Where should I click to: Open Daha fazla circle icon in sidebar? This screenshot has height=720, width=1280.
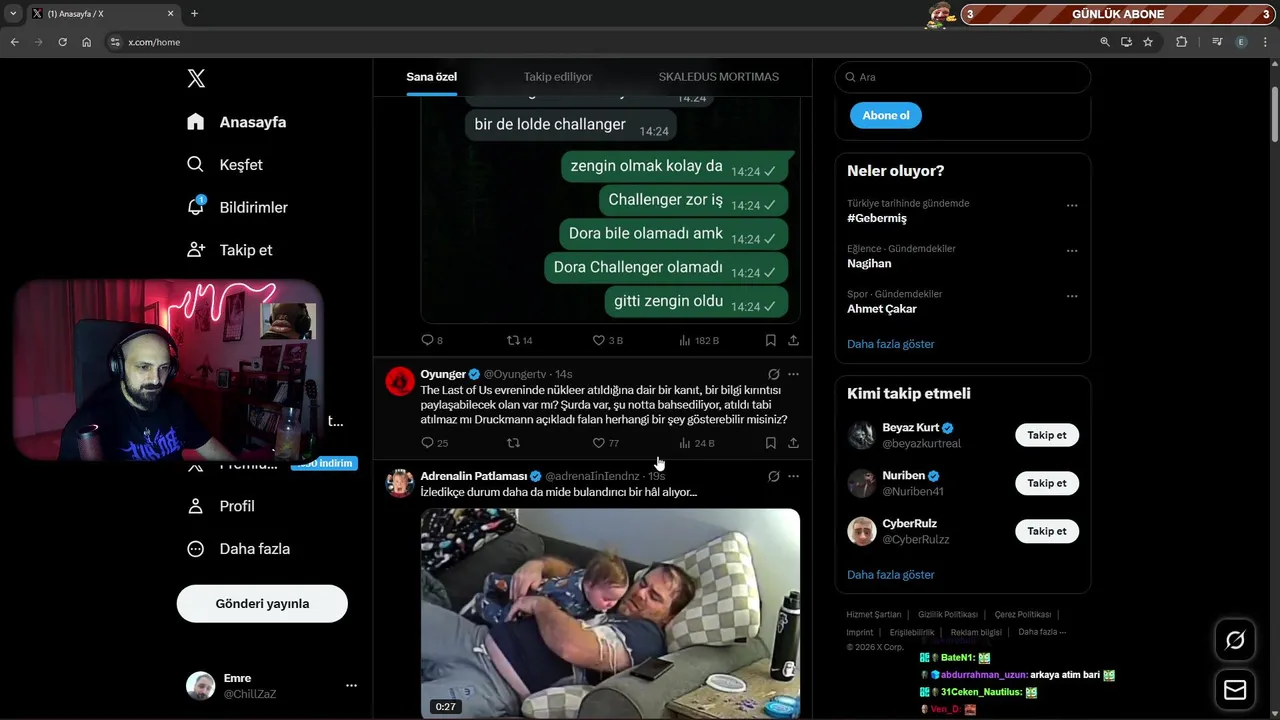pyautogui.click(x=196, y=548)
